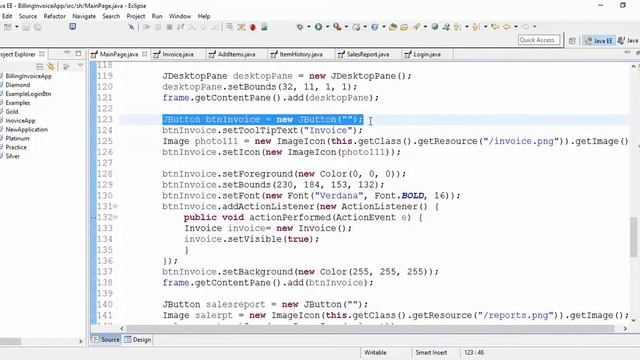
Task: Click the Last Edit Location arrow icon
Action: (x=495, y=27)
